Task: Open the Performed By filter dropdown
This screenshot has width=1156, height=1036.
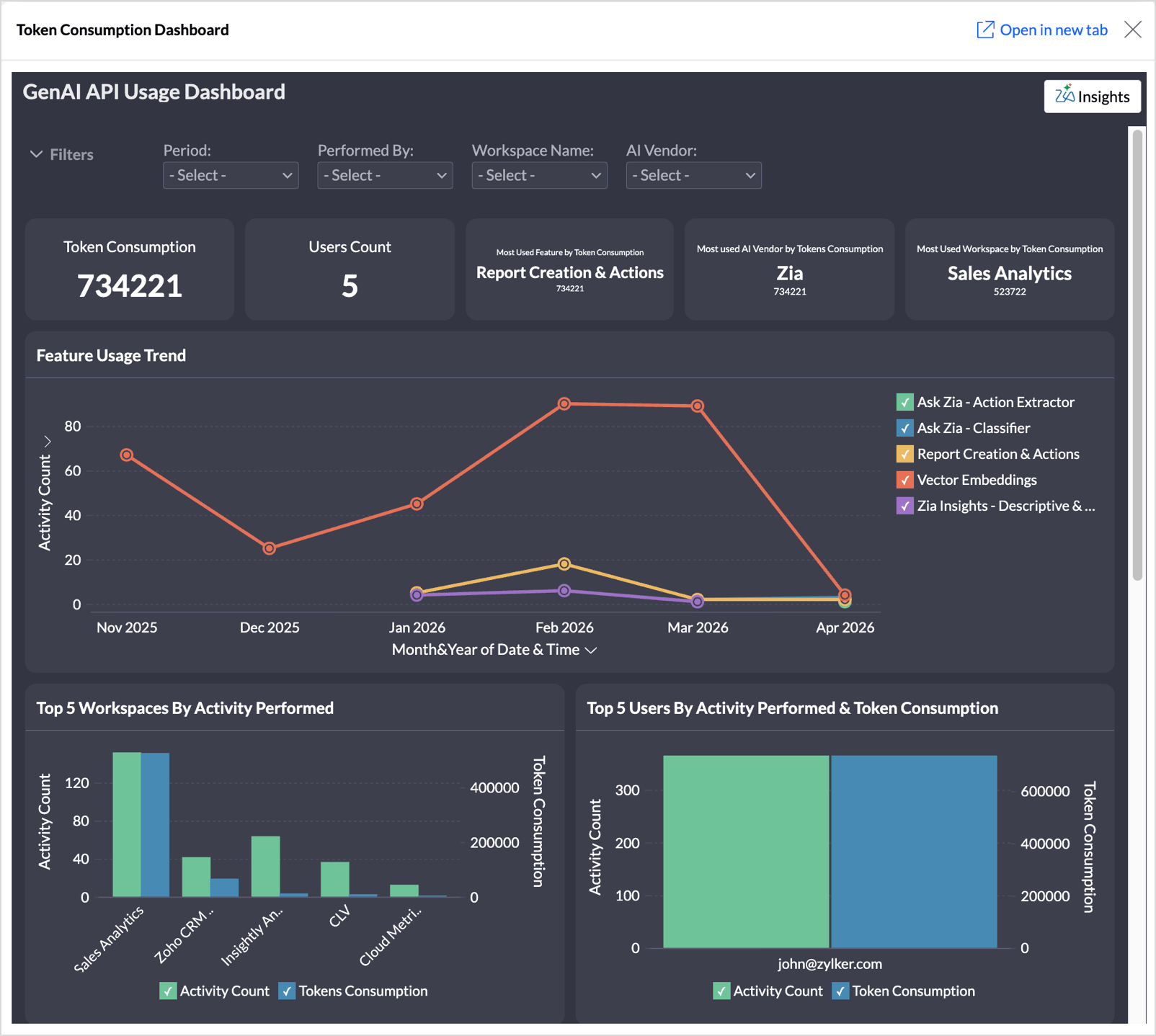Action: (385, 176)
